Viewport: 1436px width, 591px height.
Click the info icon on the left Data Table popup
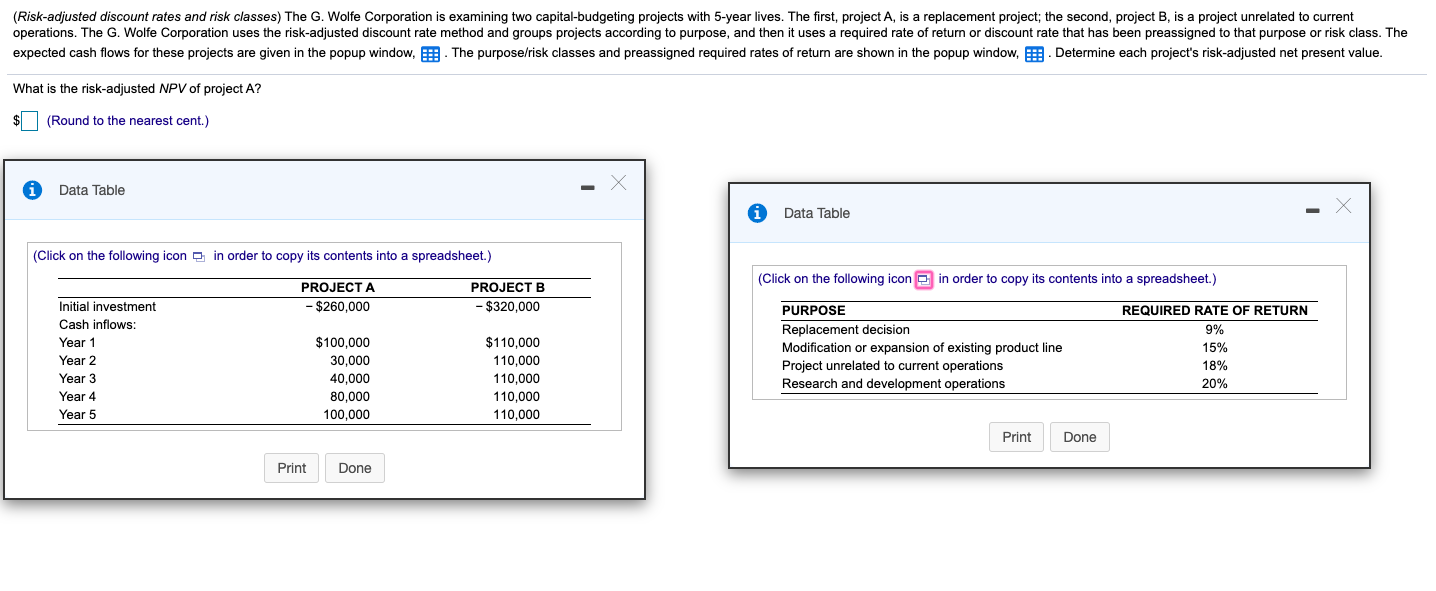31,189
